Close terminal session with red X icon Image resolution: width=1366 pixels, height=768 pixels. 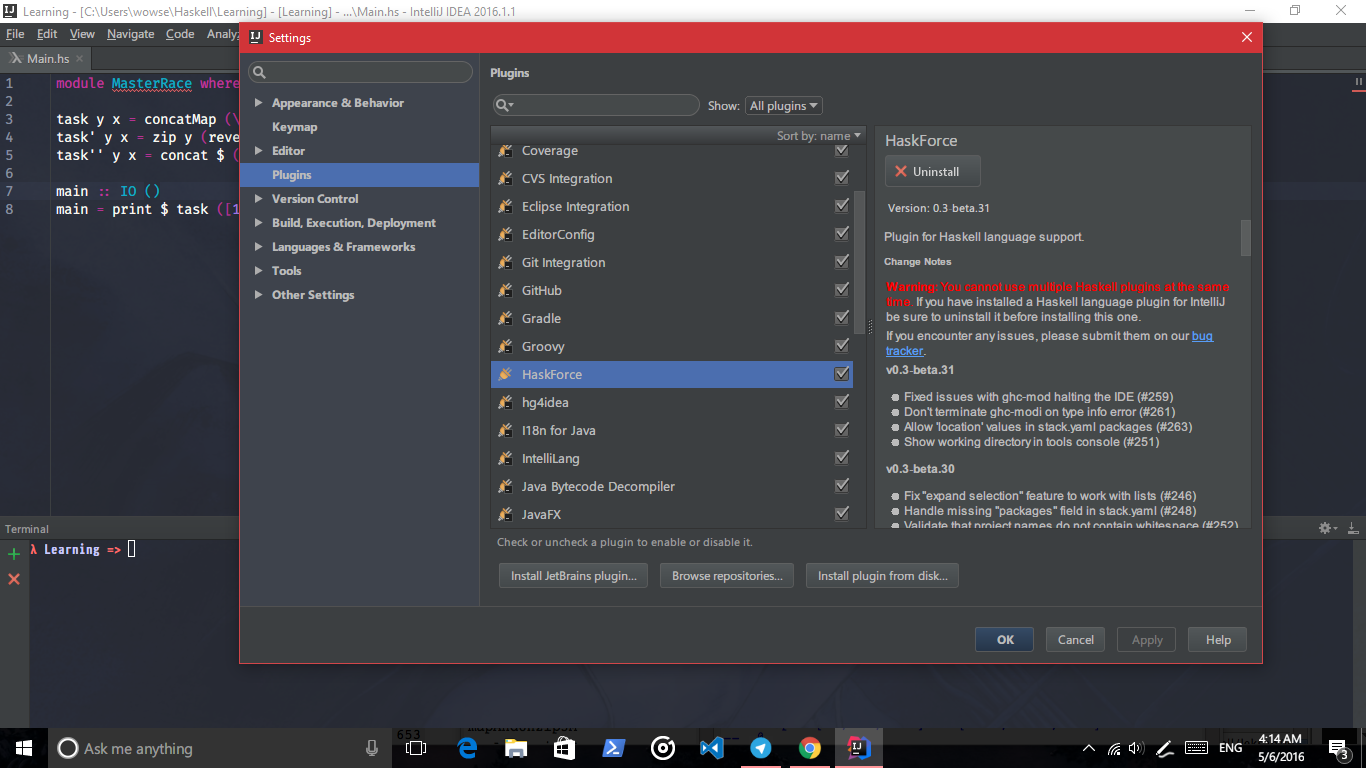14,579
